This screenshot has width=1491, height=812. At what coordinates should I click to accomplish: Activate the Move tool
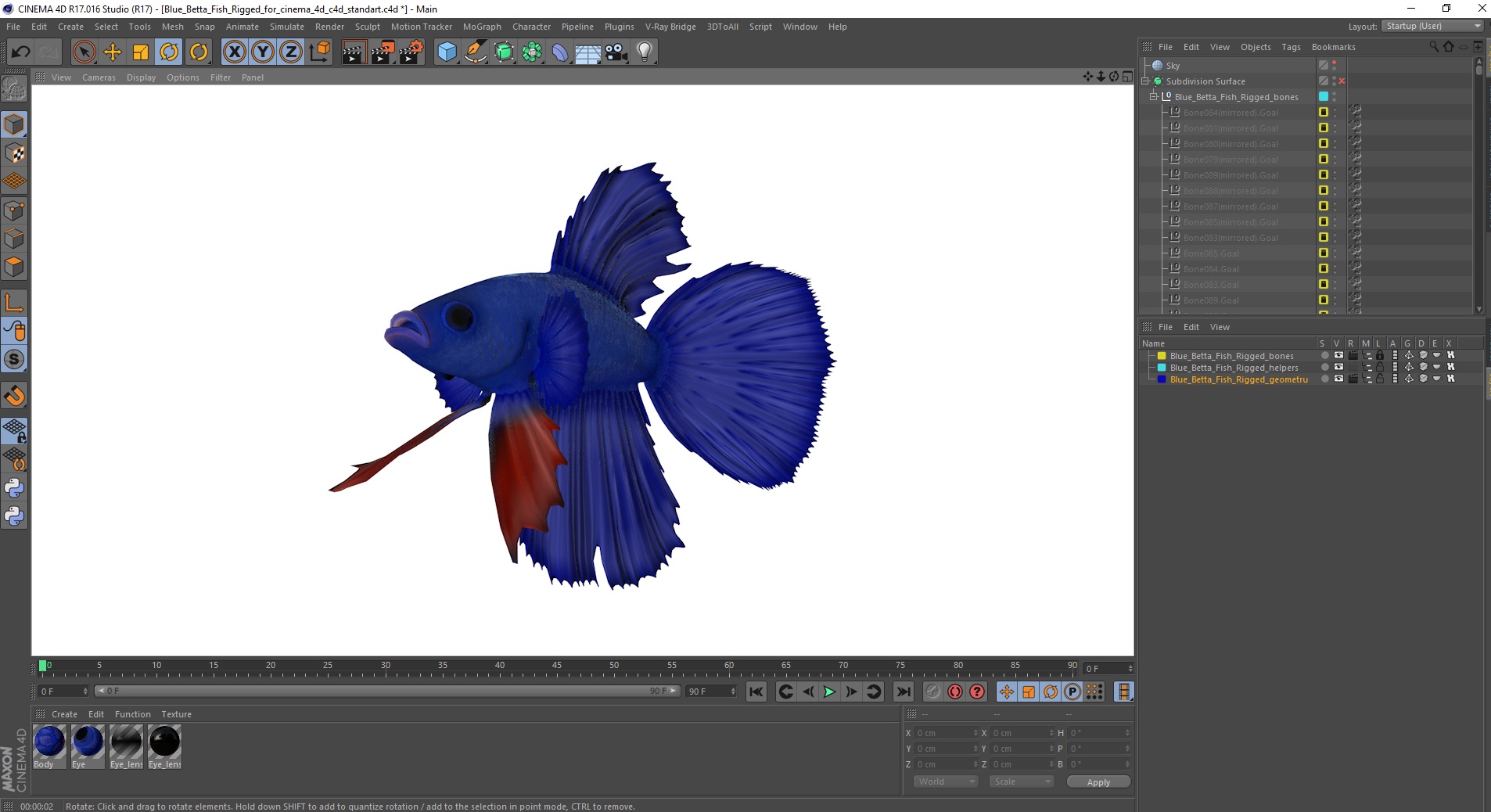point(113,52)
